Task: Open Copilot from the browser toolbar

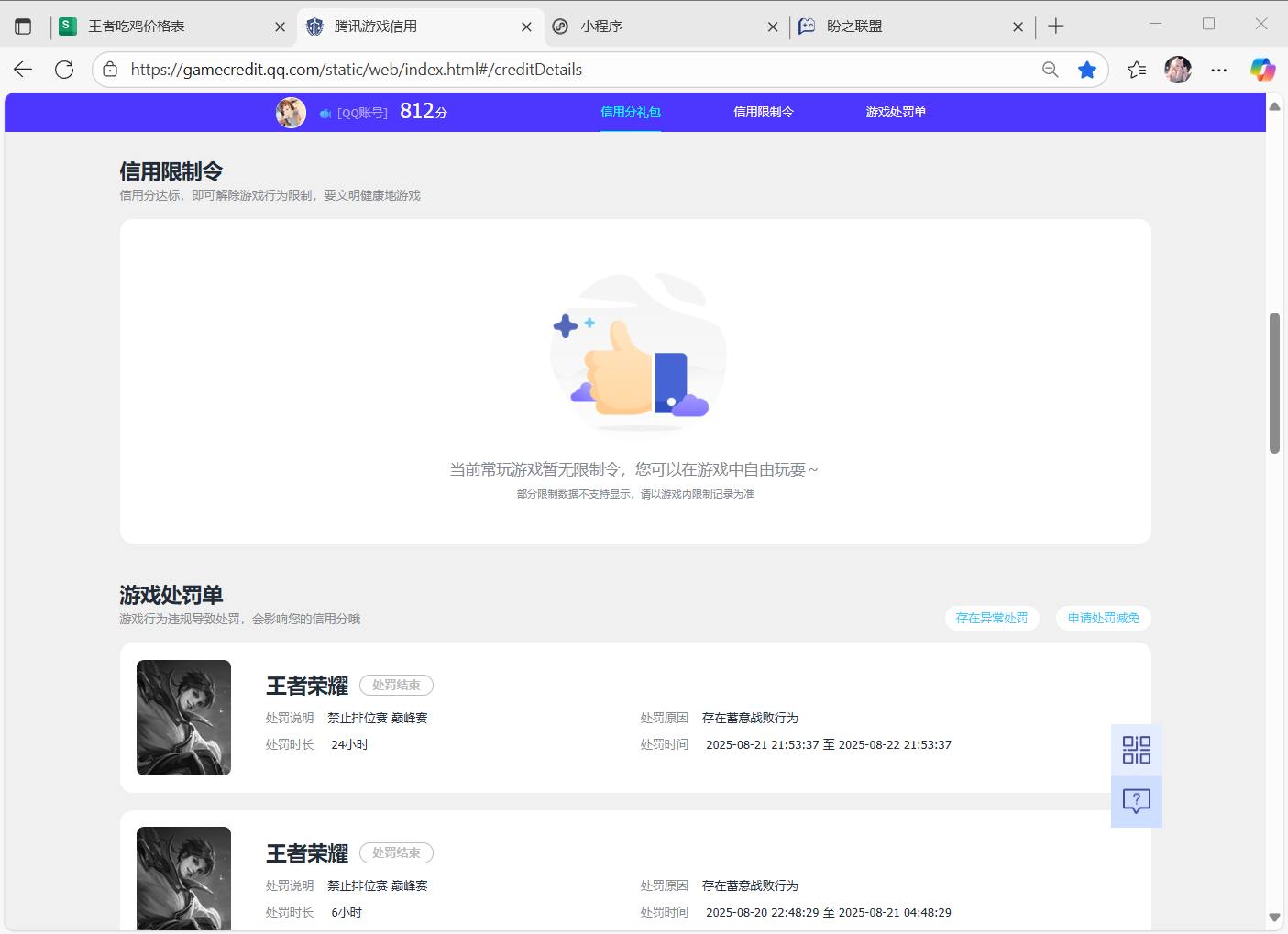Action: 1262,69
